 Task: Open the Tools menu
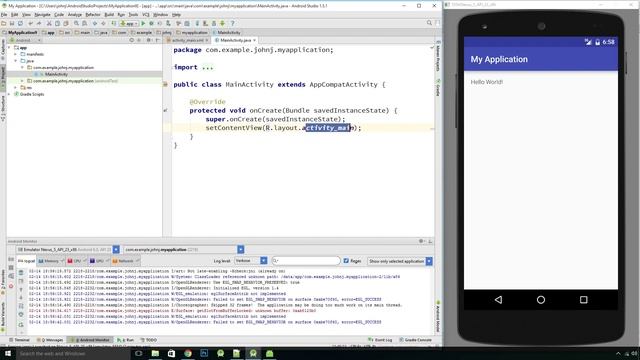tap(133, 15)
